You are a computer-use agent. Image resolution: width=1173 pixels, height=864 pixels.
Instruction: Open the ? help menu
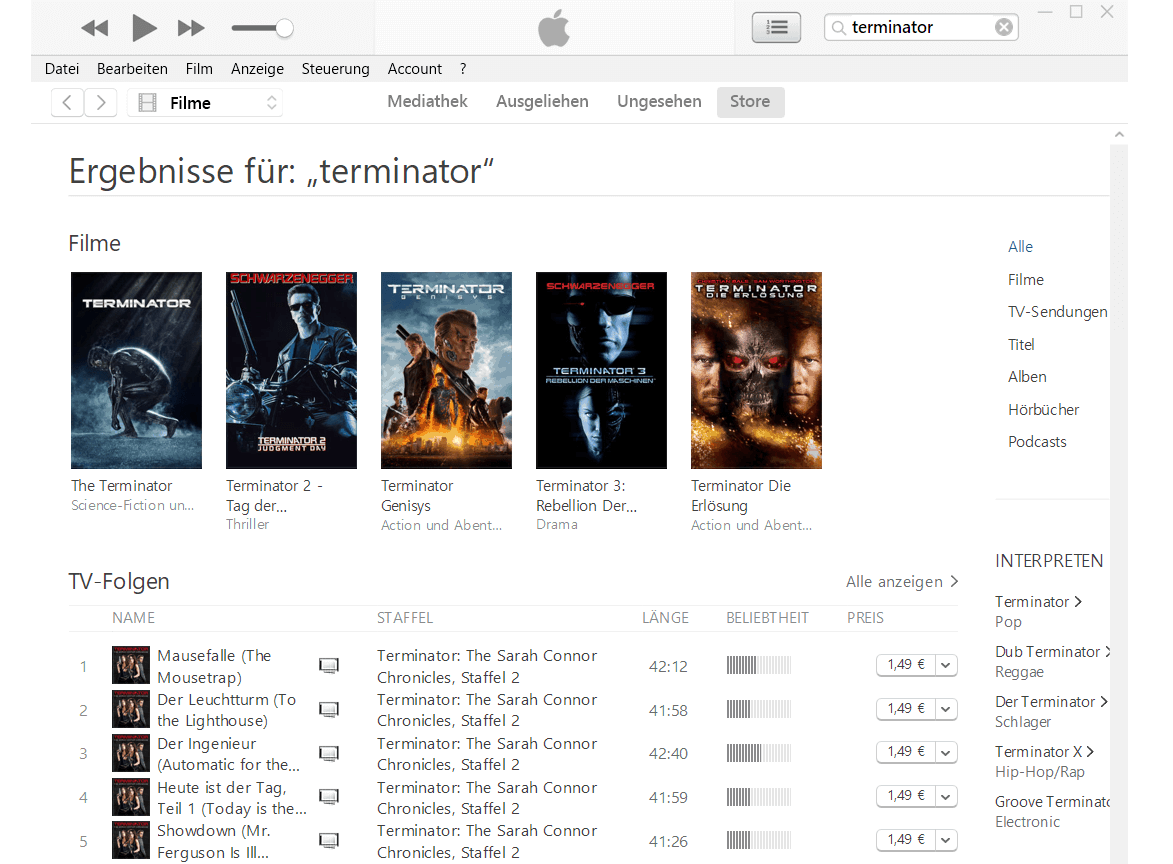[x=463, y=69]
